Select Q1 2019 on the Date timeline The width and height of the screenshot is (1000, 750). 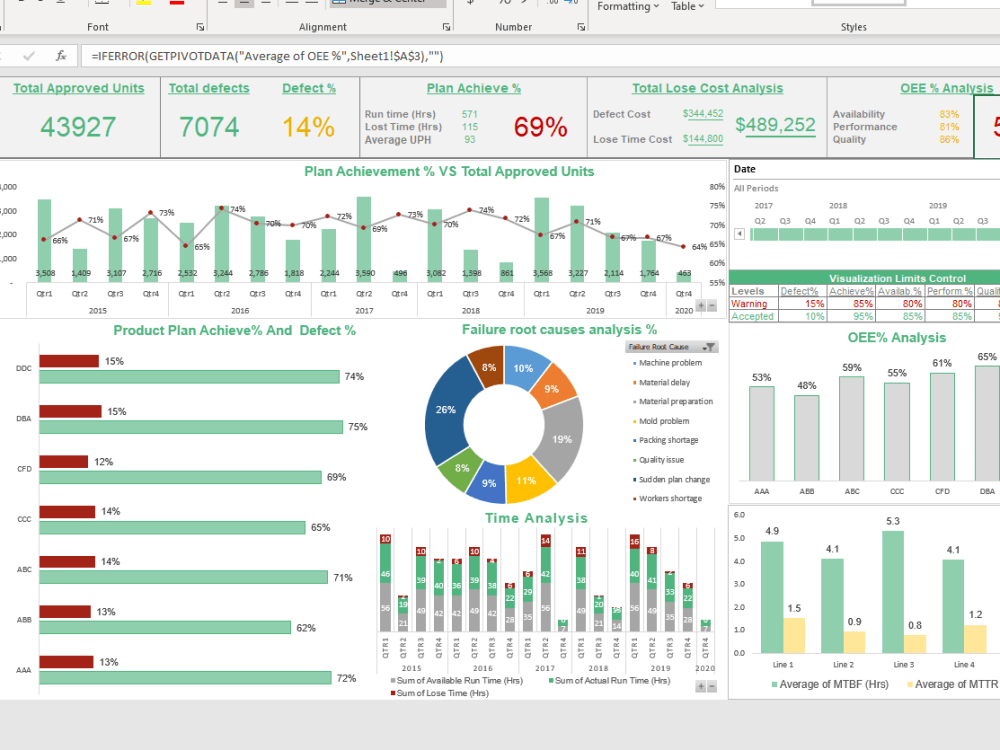coord(935,234)
